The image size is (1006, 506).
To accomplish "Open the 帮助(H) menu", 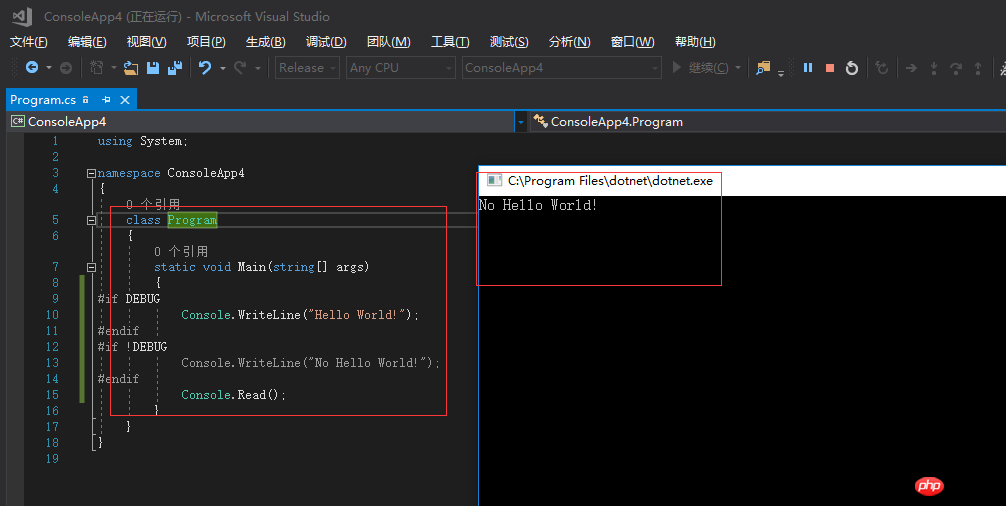I will [x=695, y=42].
